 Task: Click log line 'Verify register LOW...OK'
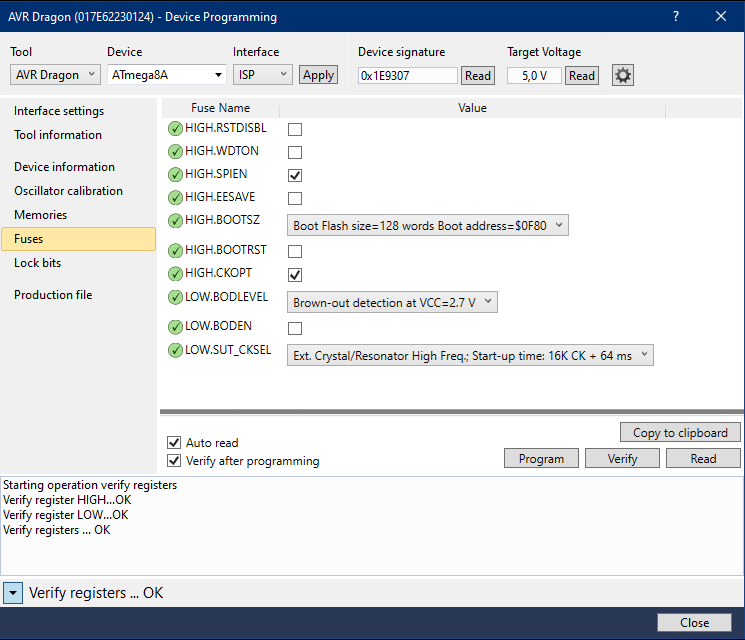[66, 515]
